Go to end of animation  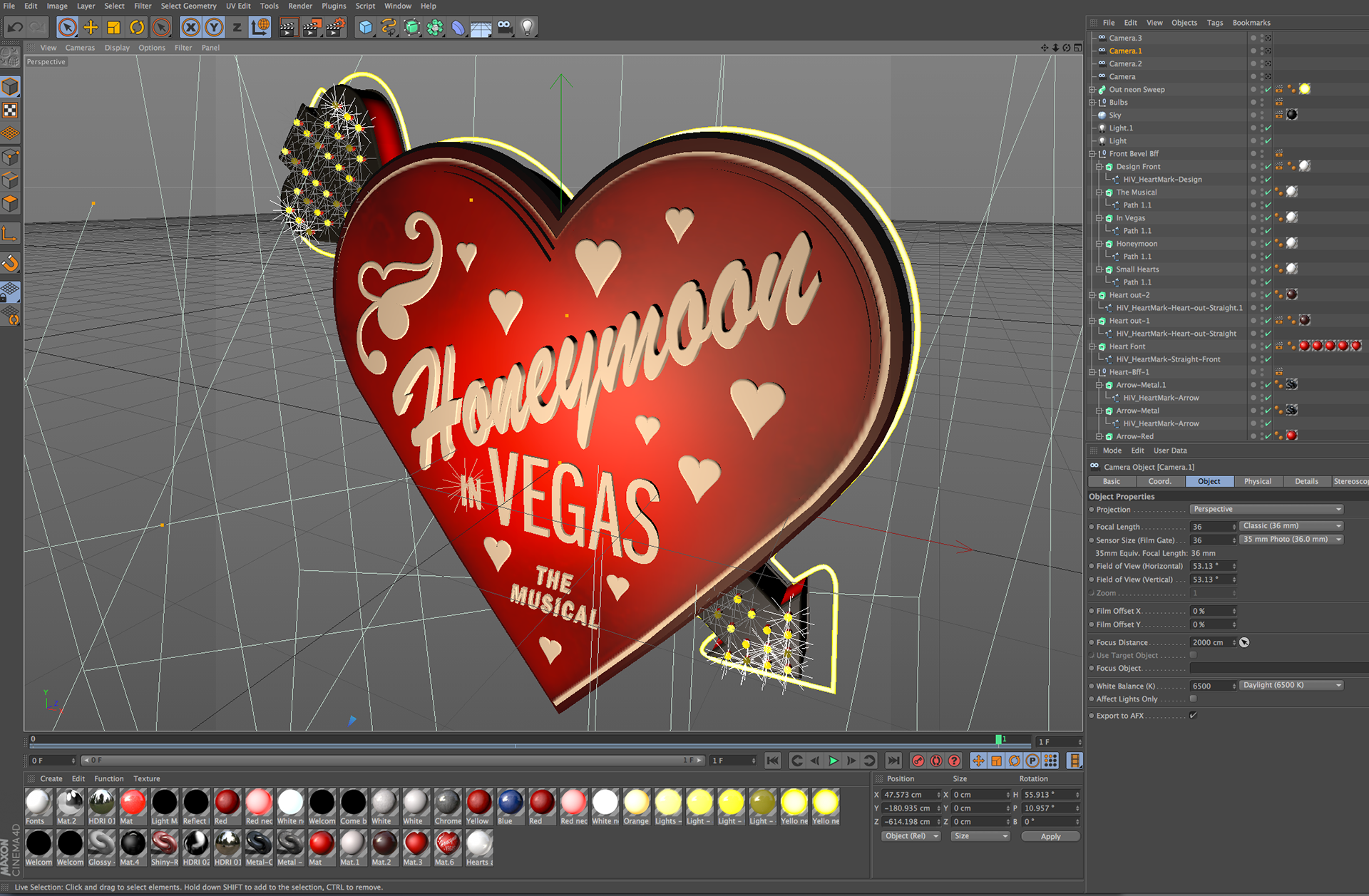[893, 761]
